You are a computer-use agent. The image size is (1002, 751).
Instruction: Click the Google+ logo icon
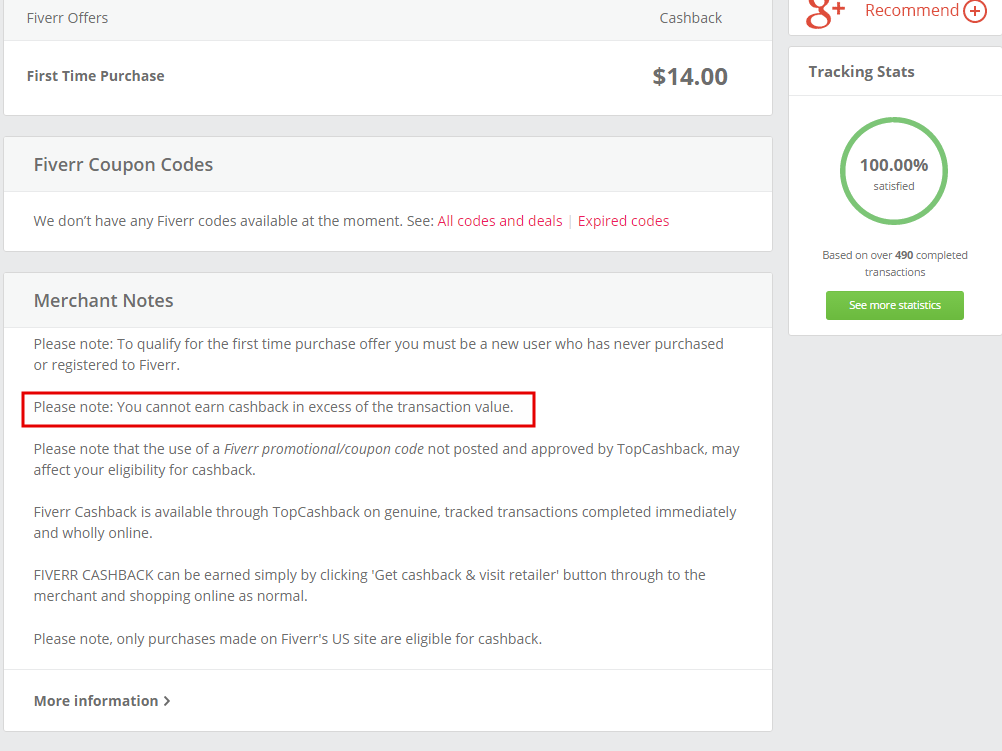pos(826,12)
